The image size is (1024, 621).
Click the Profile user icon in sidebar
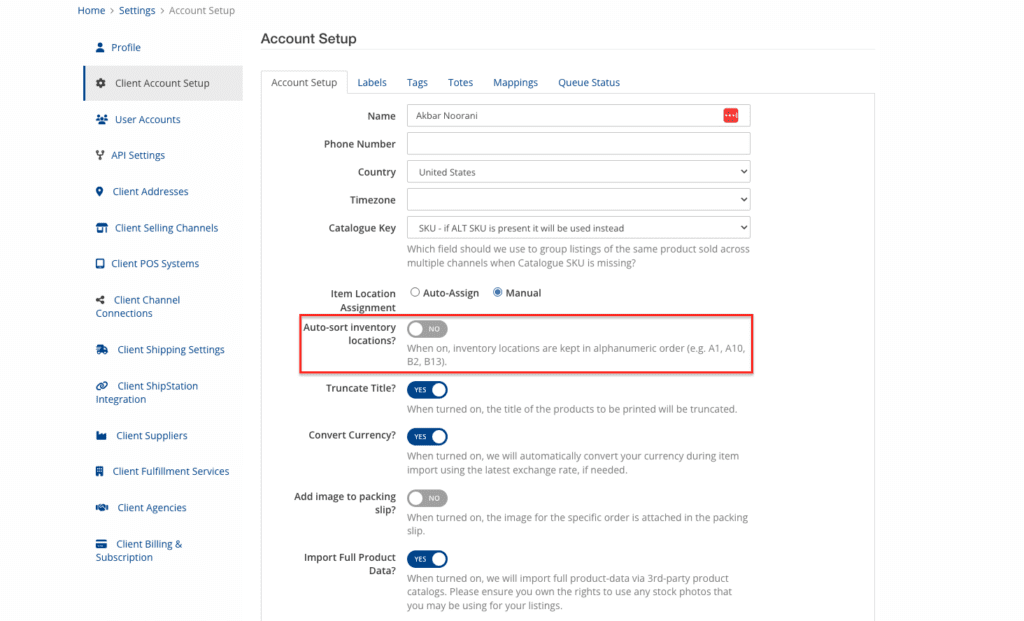[x=100, y=47]
